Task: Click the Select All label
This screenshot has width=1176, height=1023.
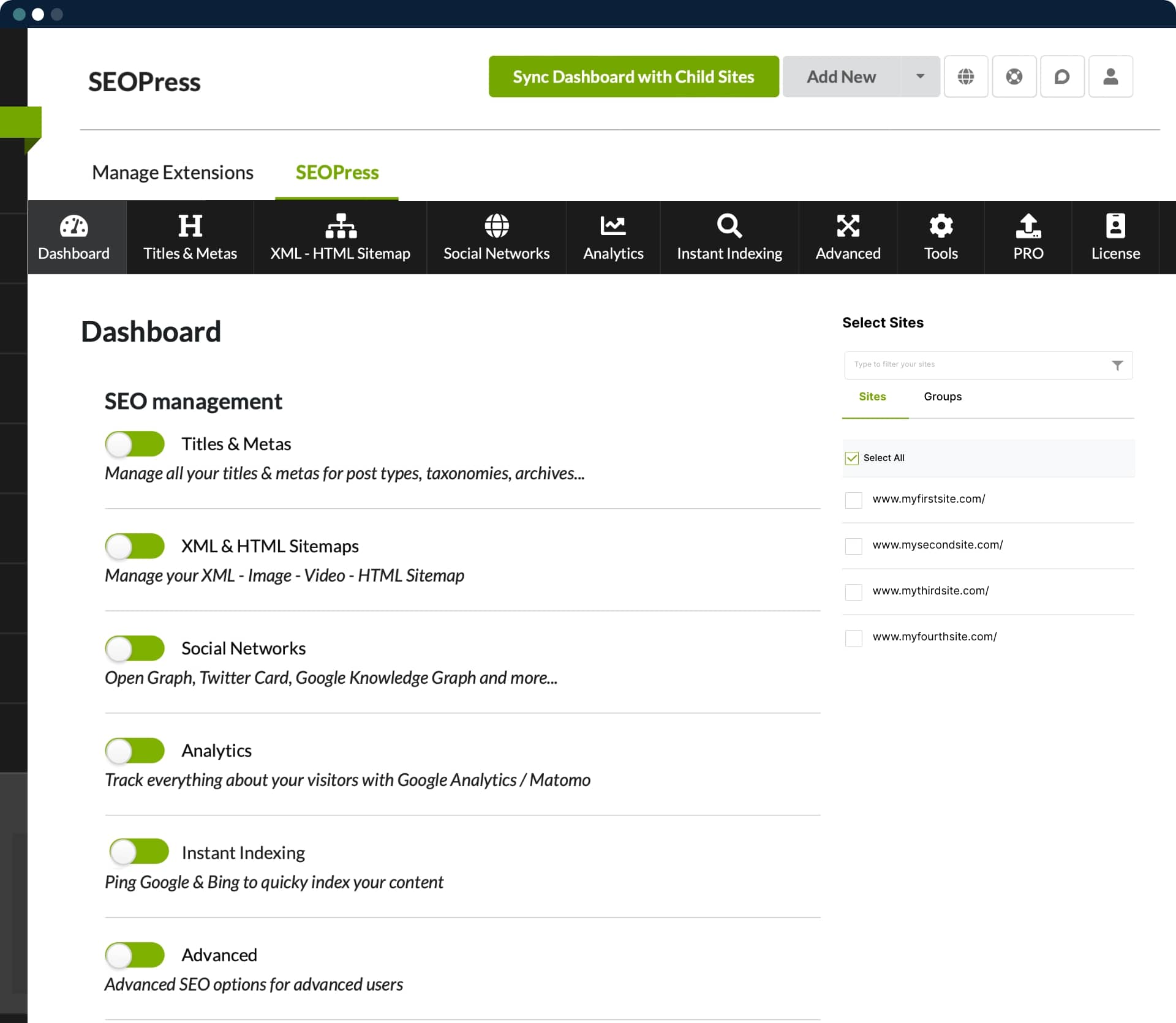Action: click(884, 458)
